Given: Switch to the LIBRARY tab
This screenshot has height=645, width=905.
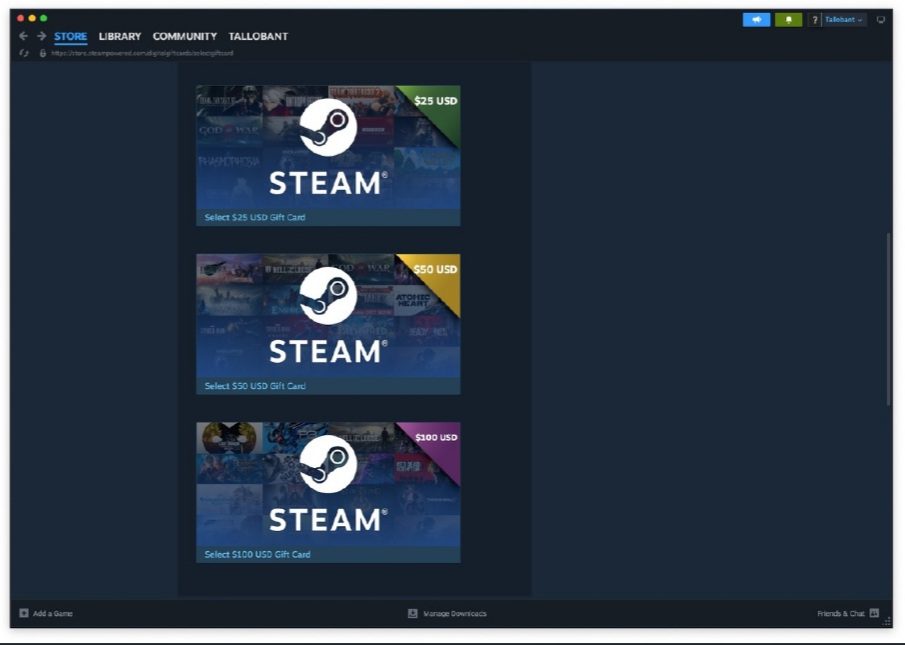Looking at the screenshot, I should (120, 36).
